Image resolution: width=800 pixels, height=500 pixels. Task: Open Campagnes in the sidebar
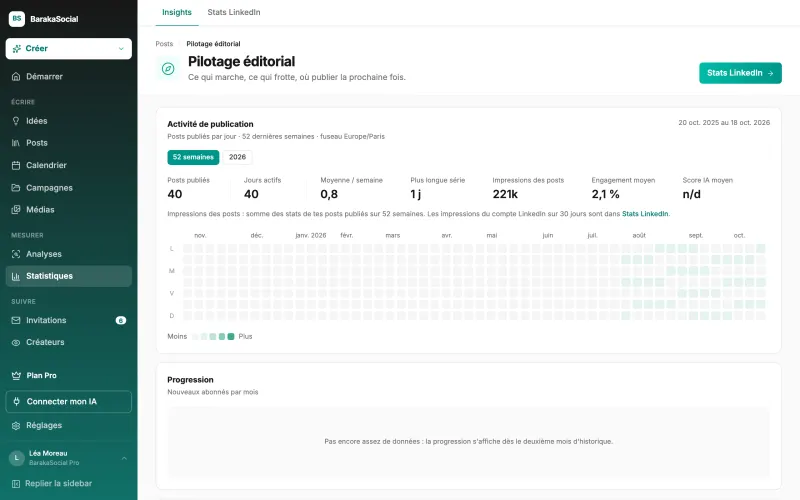coord(68,188)
